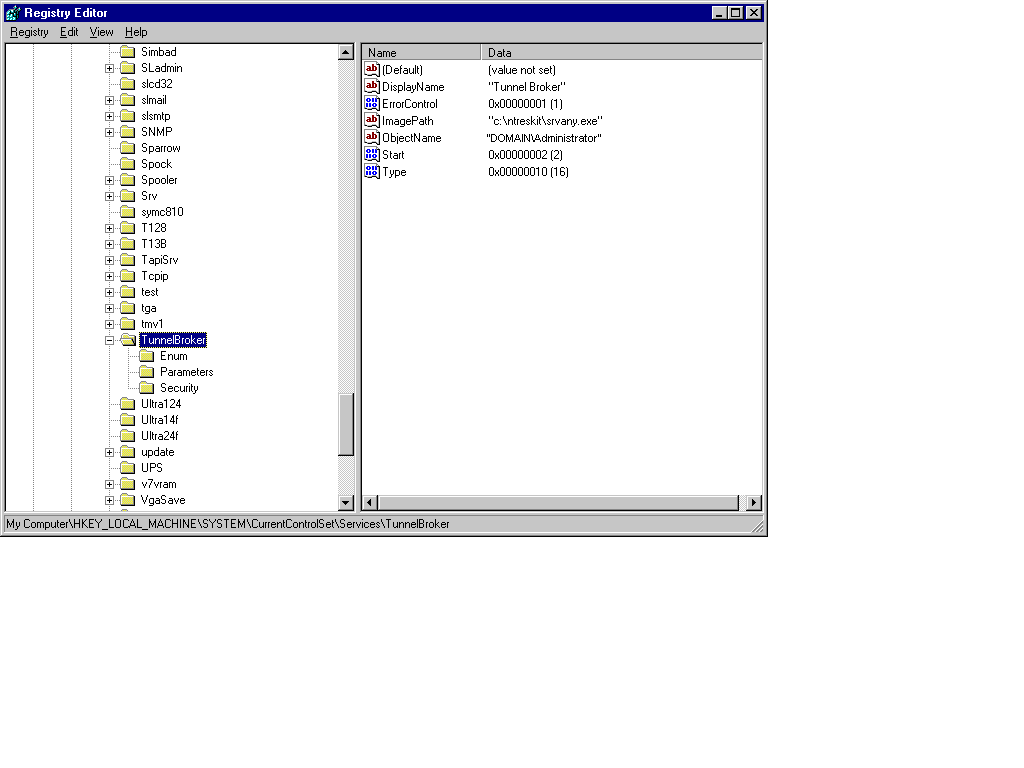Click the Type DWORD value icon
This screenshot has height=768, width=1024.
[372, 172]
